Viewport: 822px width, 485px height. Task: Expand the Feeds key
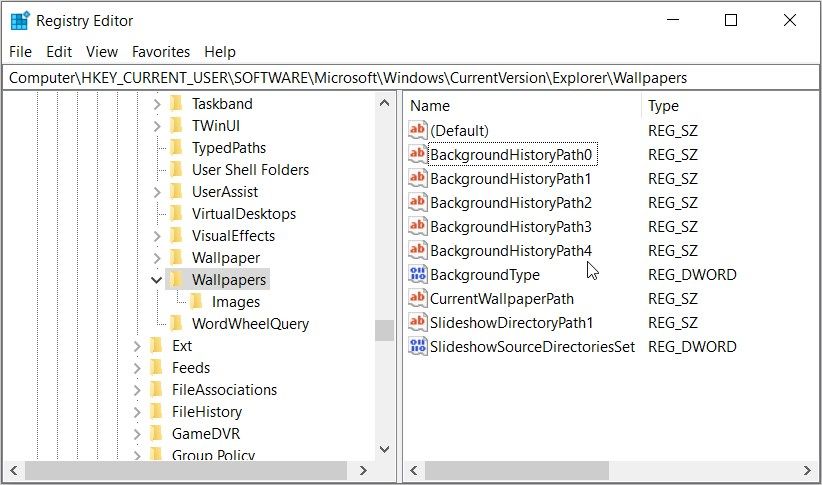[137, 368]
